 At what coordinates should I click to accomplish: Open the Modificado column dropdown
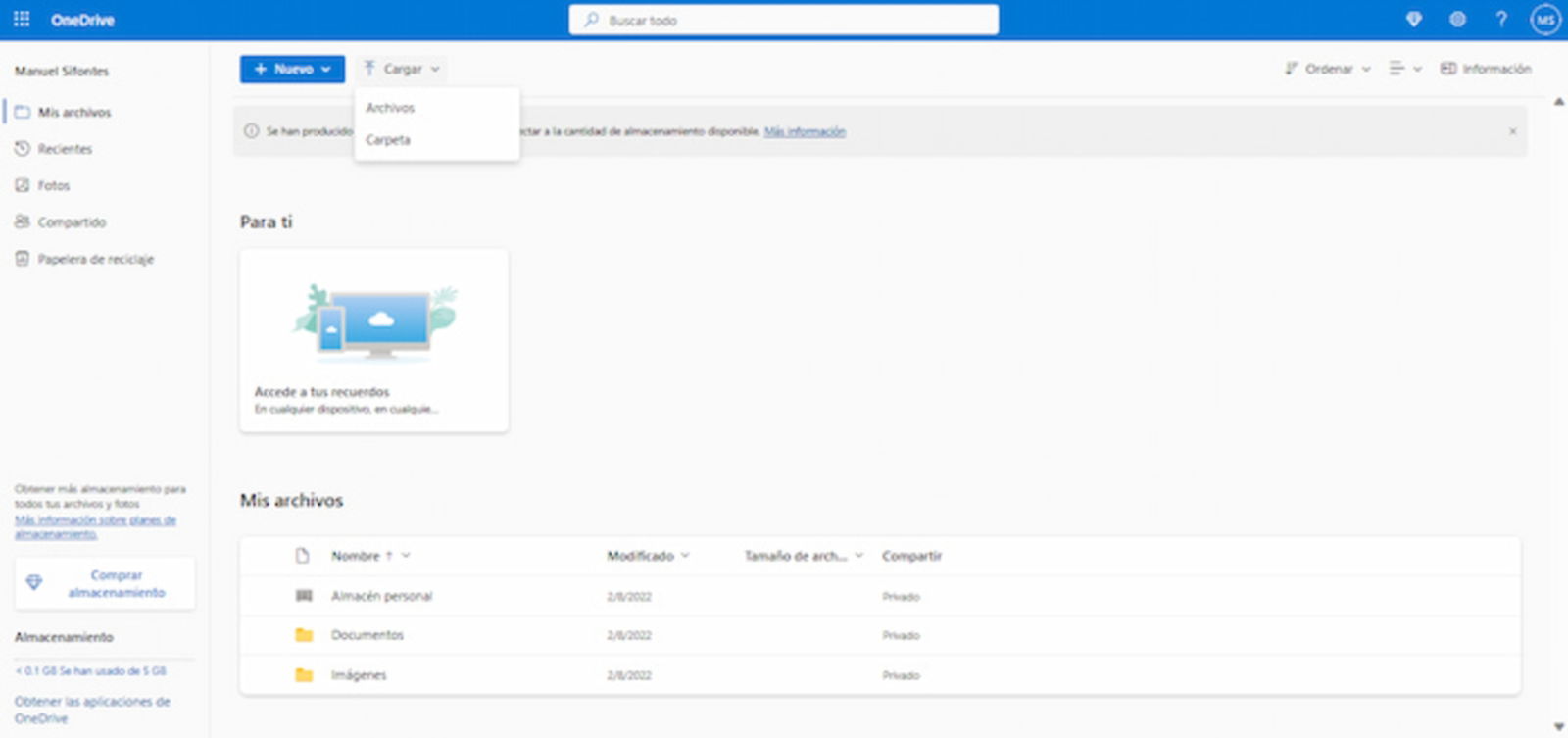coord(648,556)
